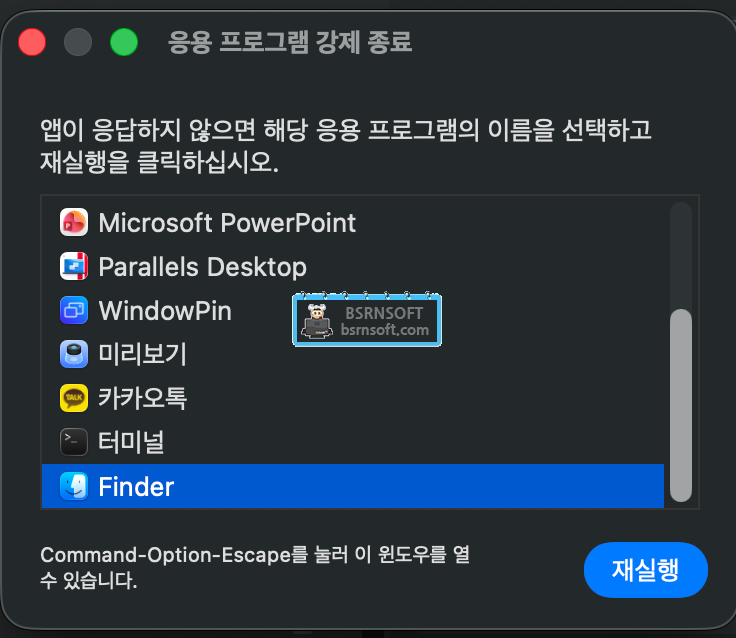Click the Parallels Desktop app icon
736x638 pixels.
pyautogui.click(x=74, y=266)
